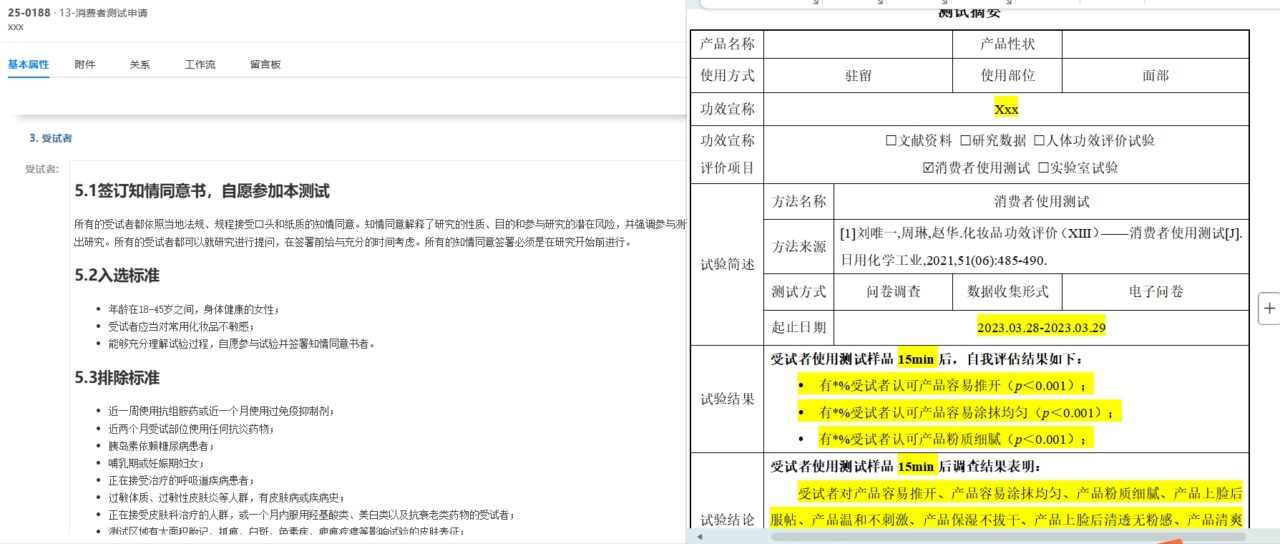Image resolution: width=1280 pixels, height=544 pixels.
Task: Click the bullet 年龄在18-45岁之间
Action: [x=194, y=309]
